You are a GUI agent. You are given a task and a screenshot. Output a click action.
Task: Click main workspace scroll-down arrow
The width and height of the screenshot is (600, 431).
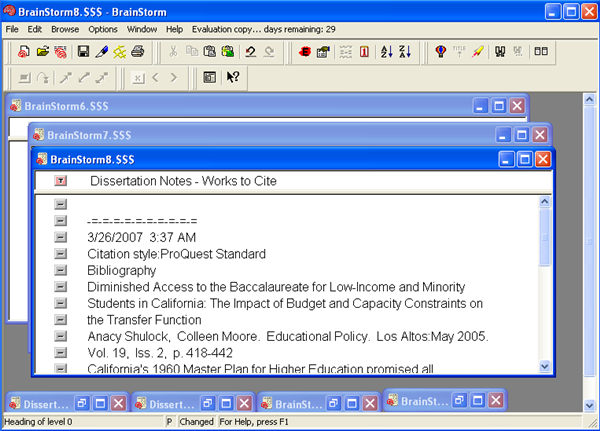[589, 405]
